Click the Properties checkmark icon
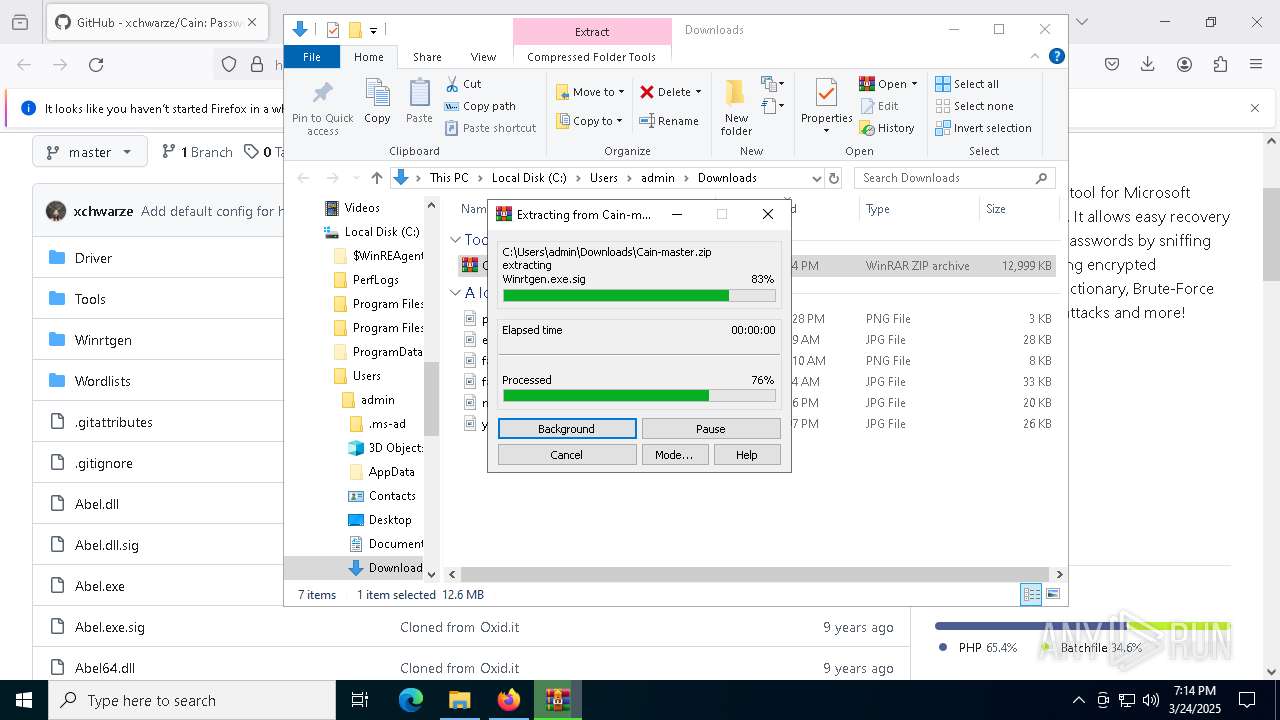 826,94
